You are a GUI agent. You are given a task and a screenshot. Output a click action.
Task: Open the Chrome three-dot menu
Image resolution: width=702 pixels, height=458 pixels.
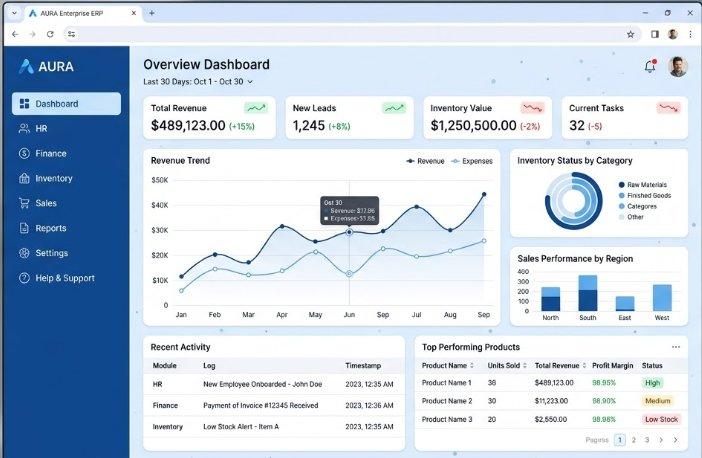pyautogui.click(x=690, y=34)
